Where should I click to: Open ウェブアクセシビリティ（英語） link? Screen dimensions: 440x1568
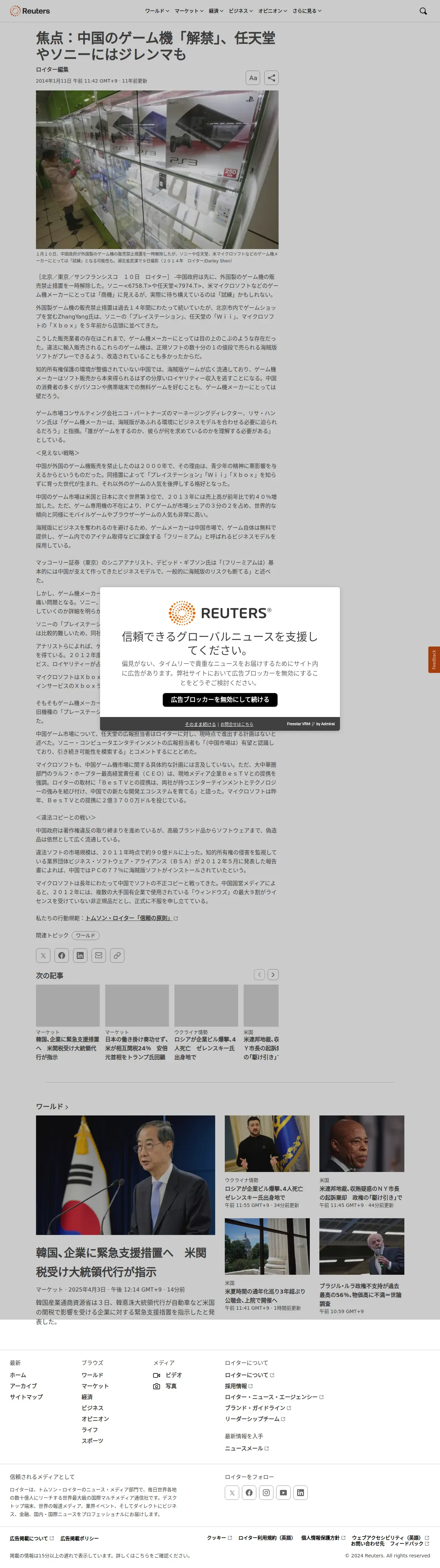point(390,1538)
